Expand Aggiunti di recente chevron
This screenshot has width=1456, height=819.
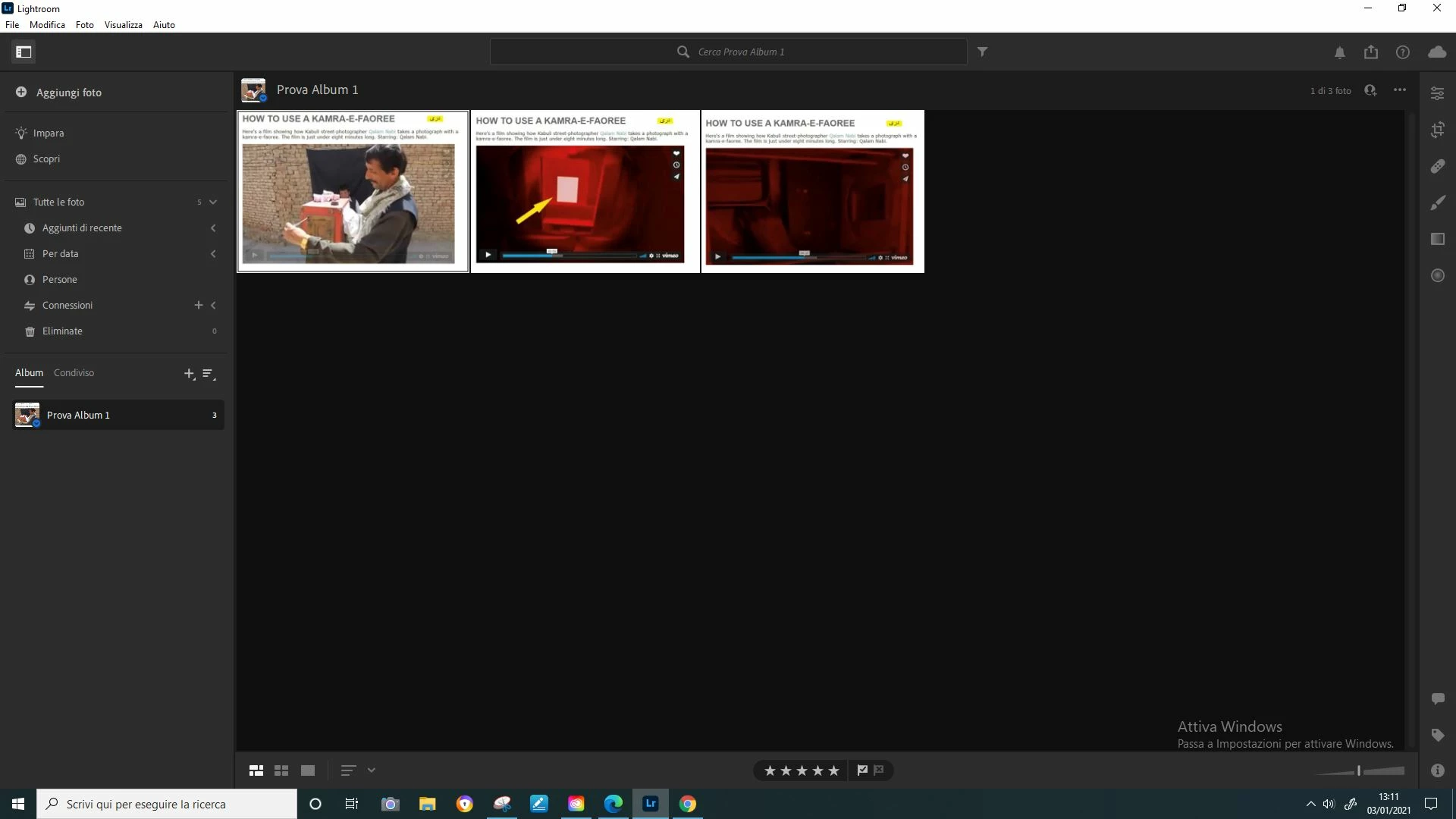213,228
